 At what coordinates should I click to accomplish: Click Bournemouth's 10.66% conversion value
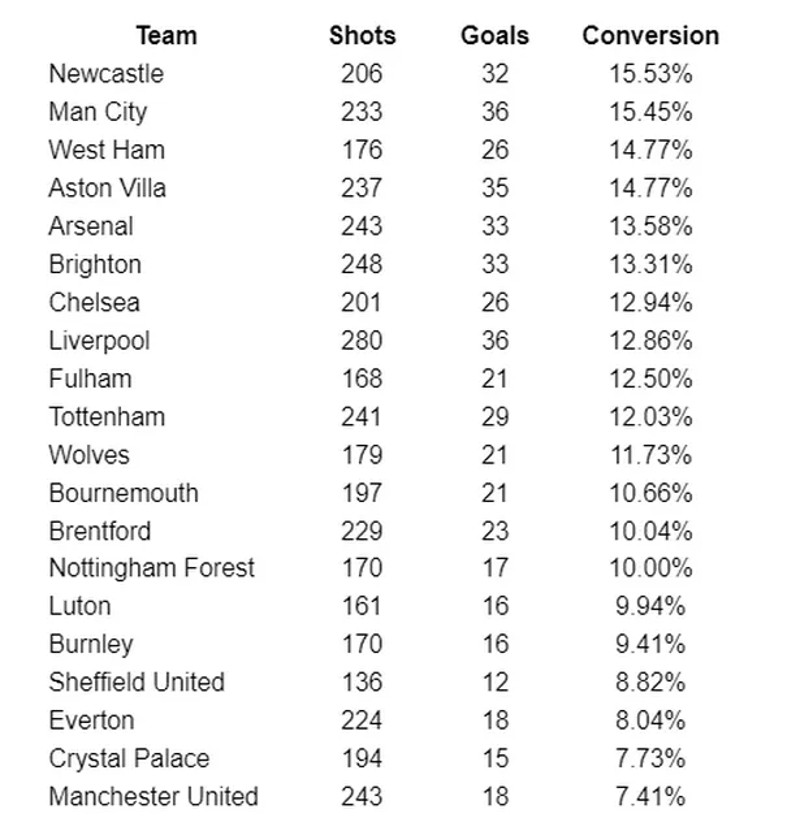click(651, 493)
